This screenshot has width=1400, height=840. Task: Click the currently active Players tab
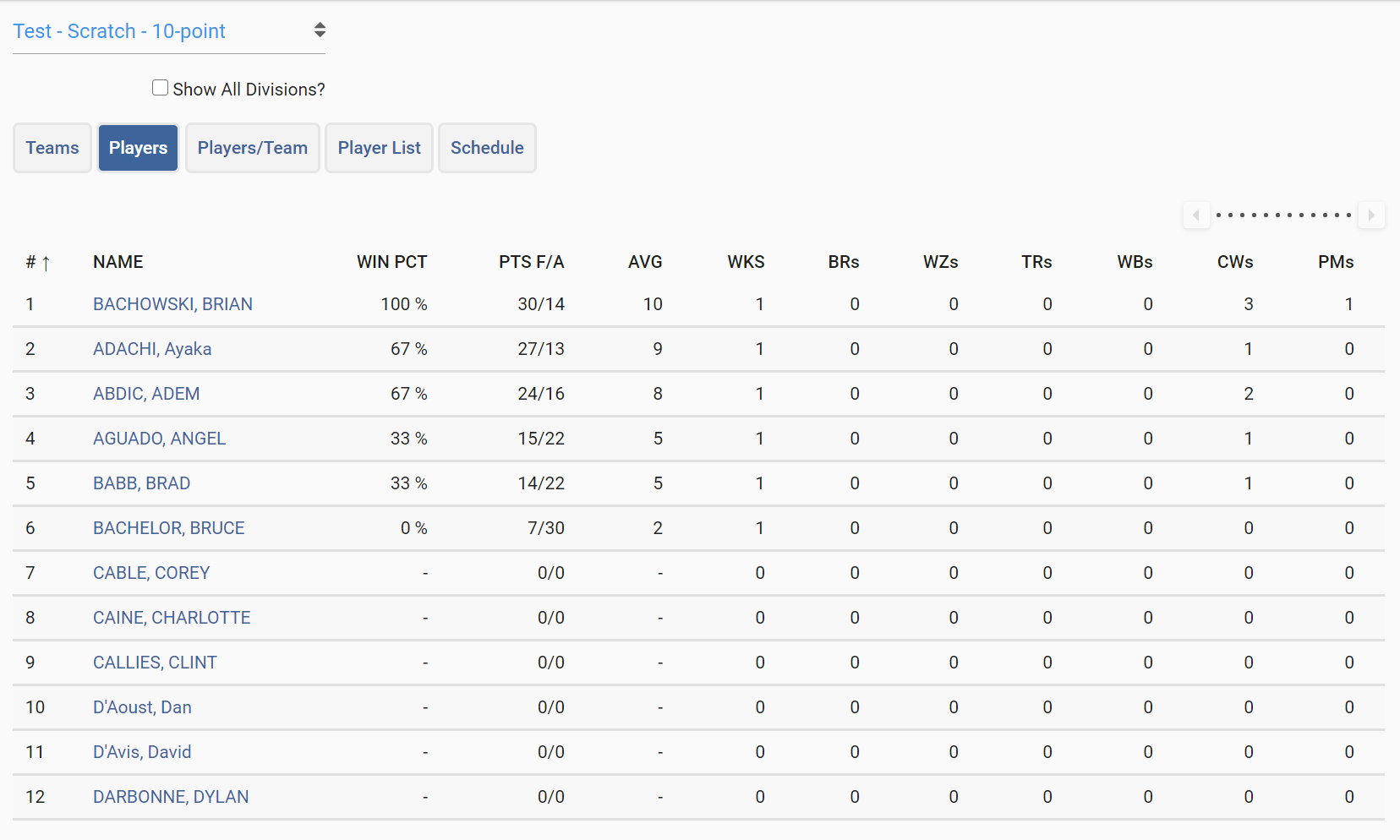pyautogui.click(x=138, y=147)
